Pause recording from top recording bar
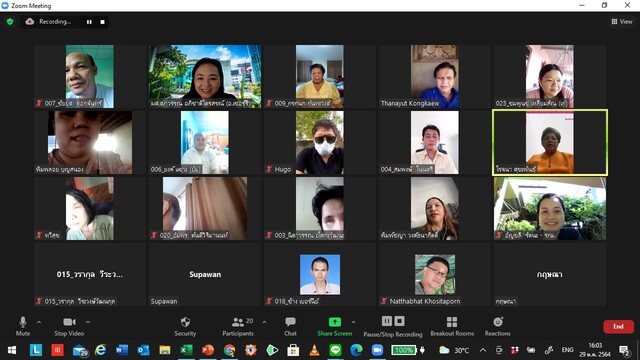 point(89,22)
